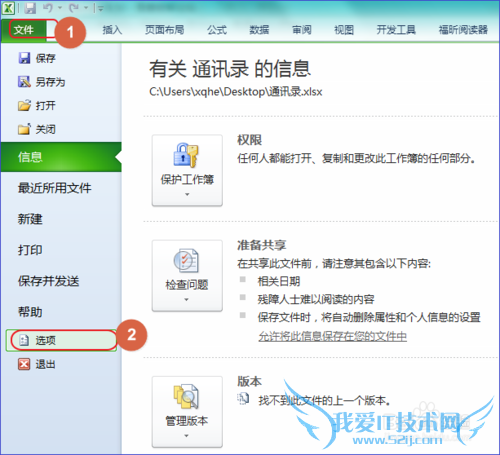Click the 打开 folder icon

pos(24,106)
